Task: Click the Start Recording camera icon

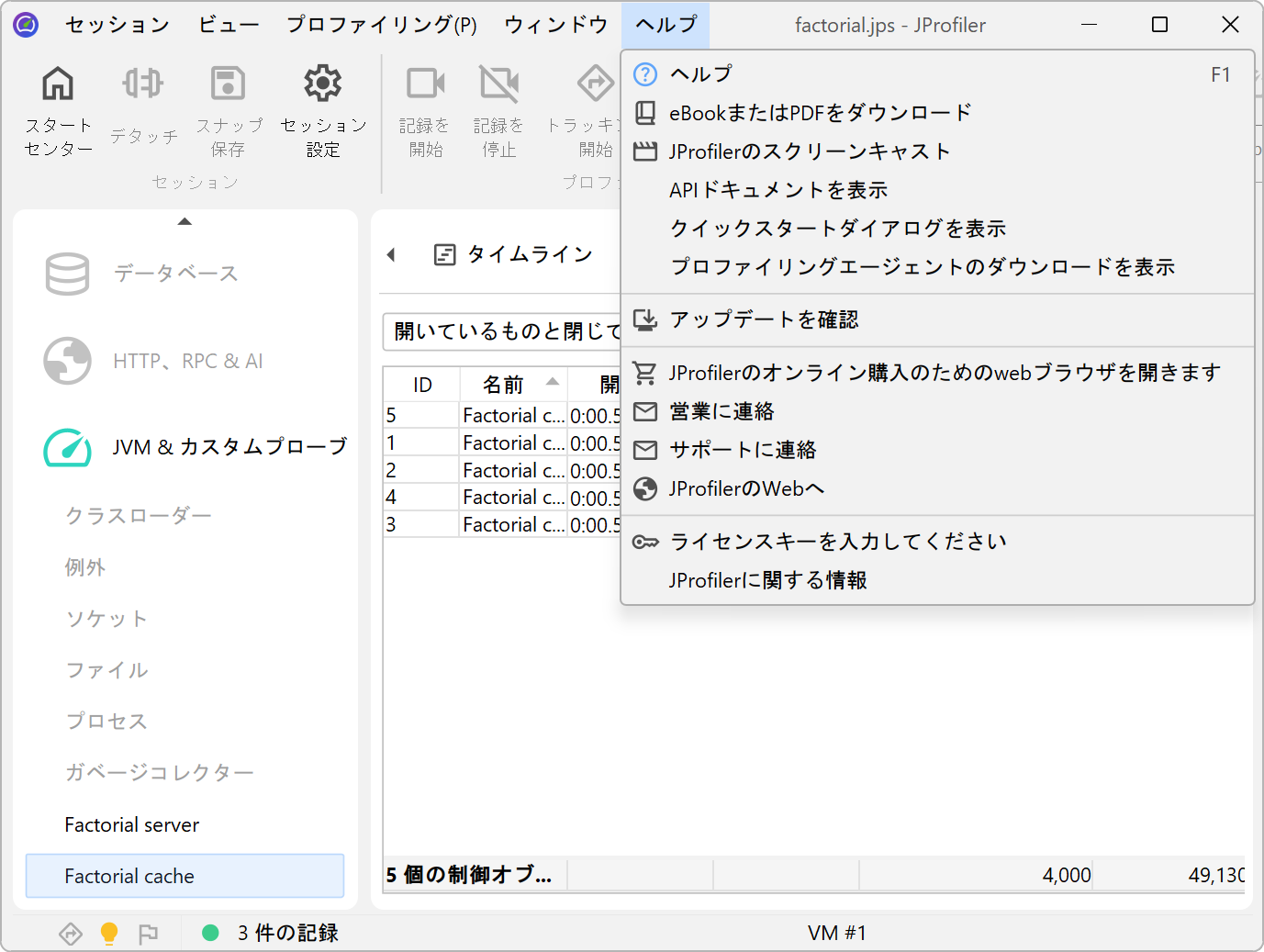Action: point(425,84)
